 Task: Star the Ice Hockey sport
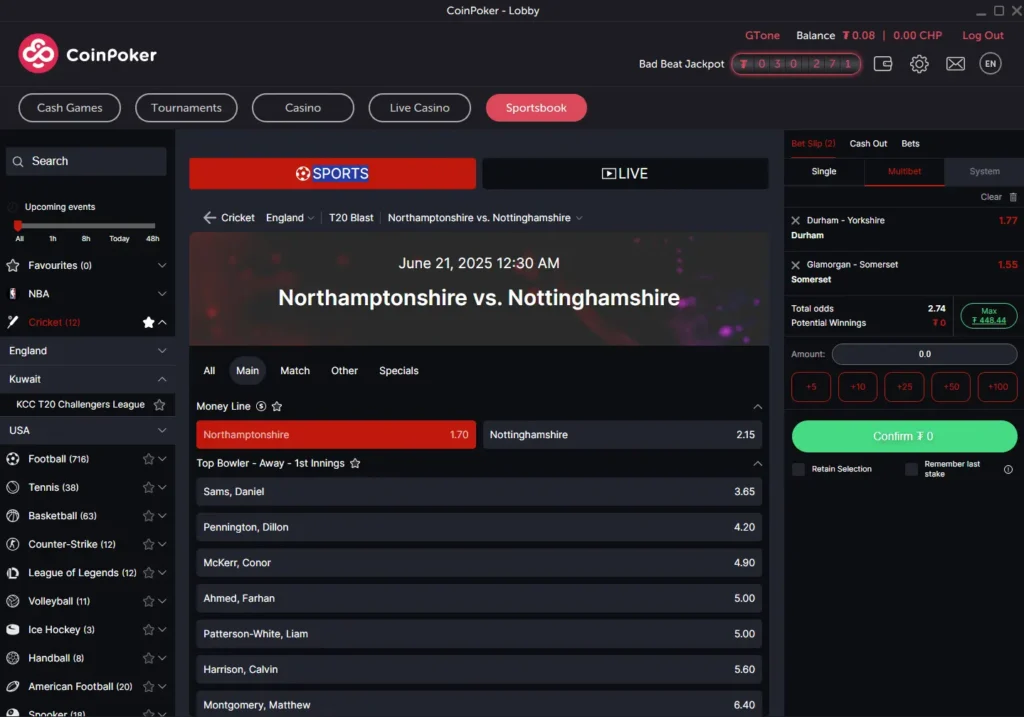(x=148, y=629)
